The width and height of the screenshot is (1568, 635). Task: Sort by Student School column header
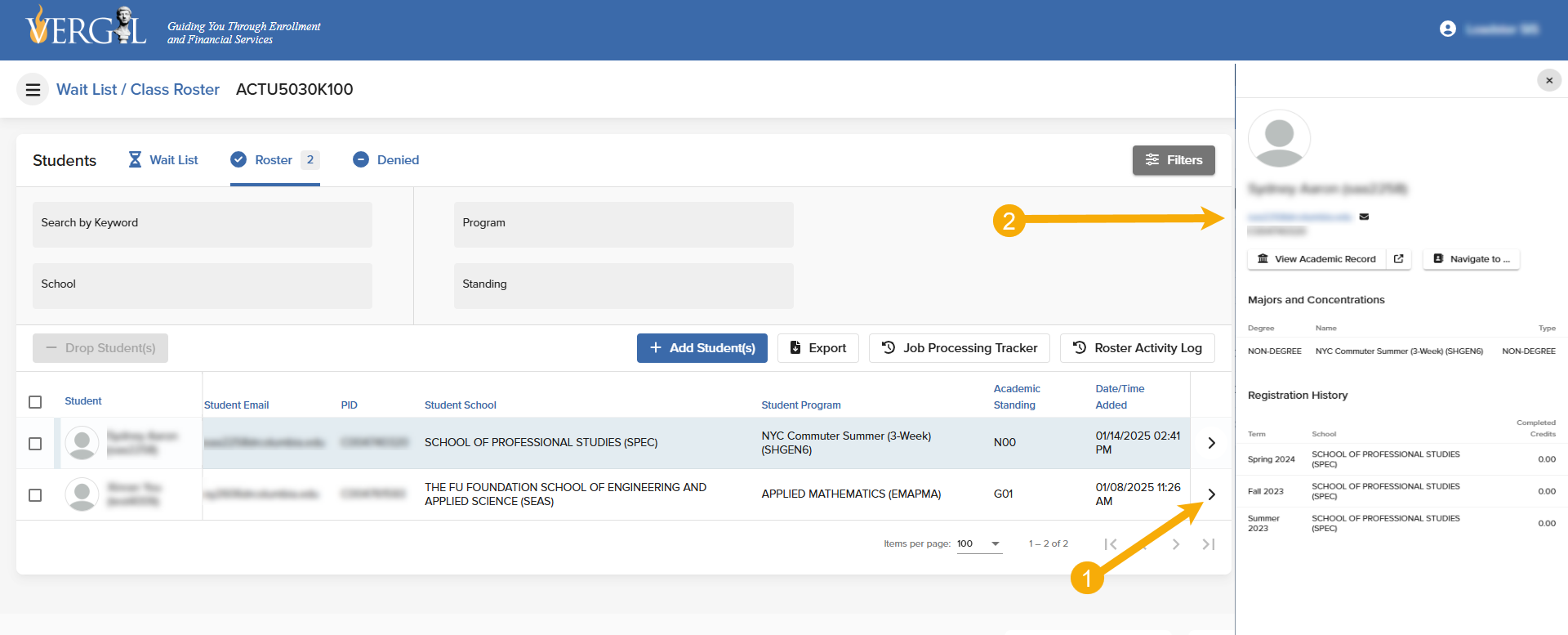461,405
